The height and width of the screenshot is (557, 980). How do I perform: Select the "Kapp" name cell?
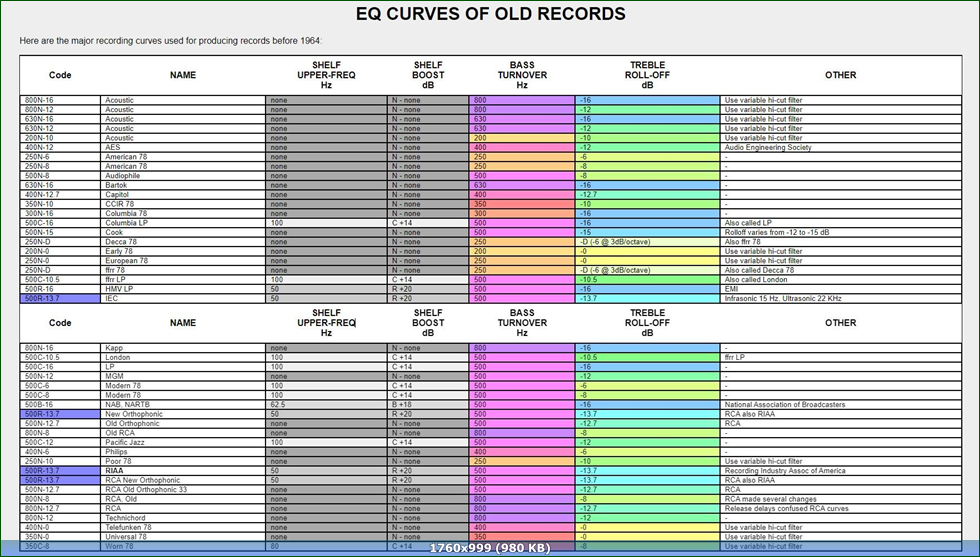pos(182,348)
